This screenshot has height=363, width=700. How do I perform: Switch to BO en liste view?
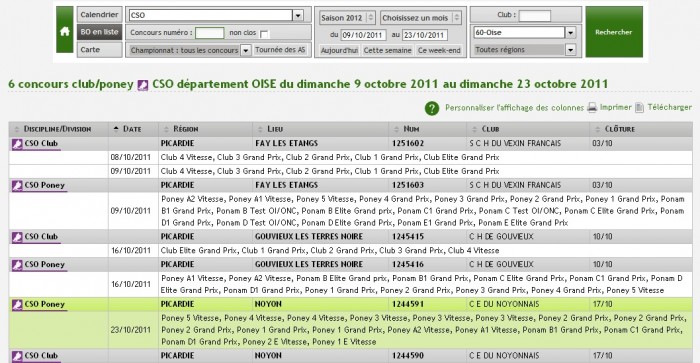point(99,32)
